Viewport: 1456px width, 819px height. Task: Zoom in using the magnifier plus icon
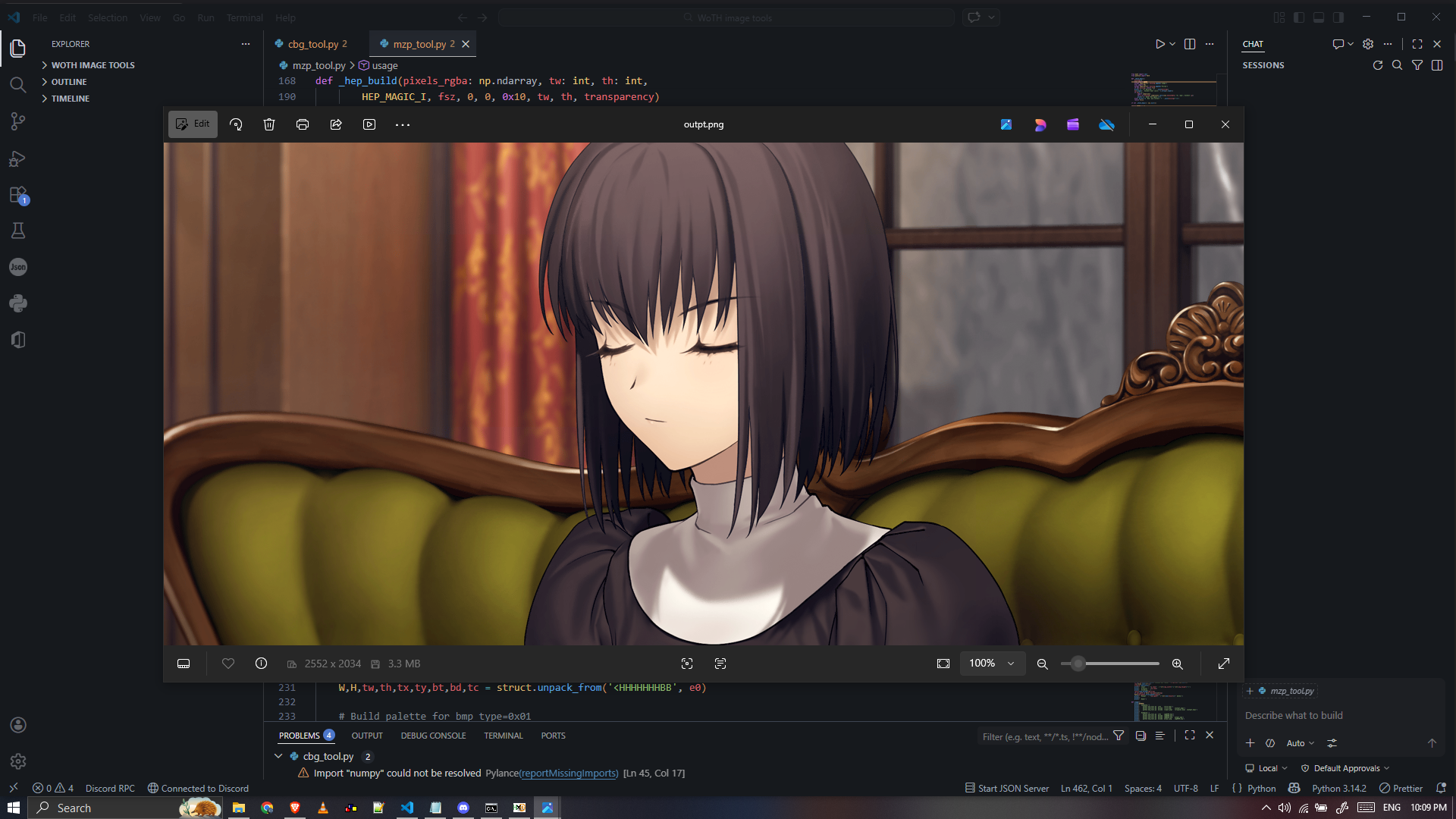(x=1178, y=664)
